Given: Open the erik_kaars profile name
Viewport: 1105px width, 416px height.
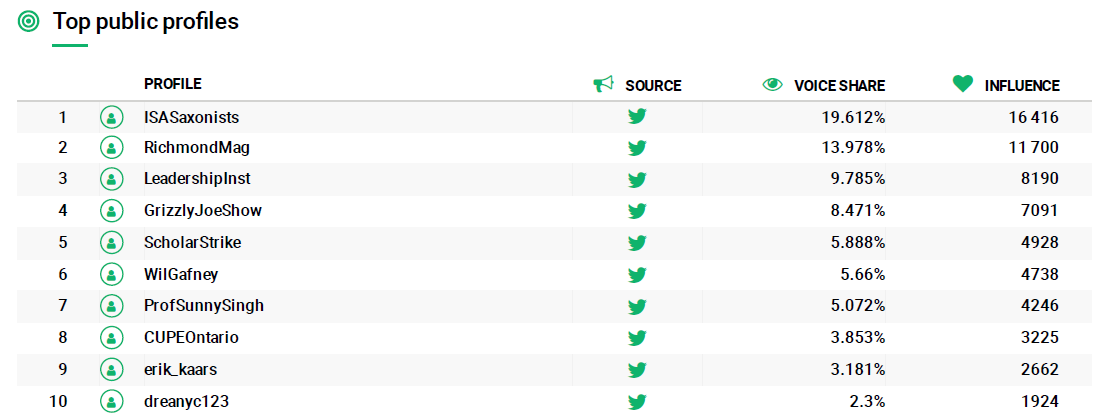Looking at the screenshot, I should (x=181, y=369).
